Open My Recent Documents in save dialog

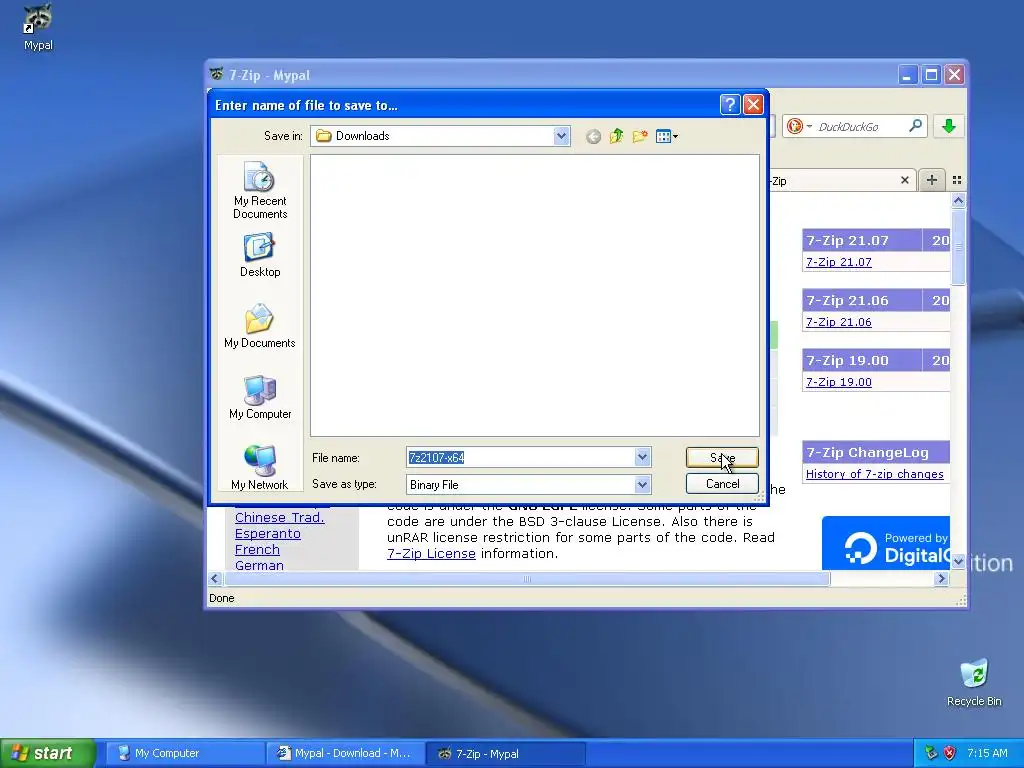260,190
